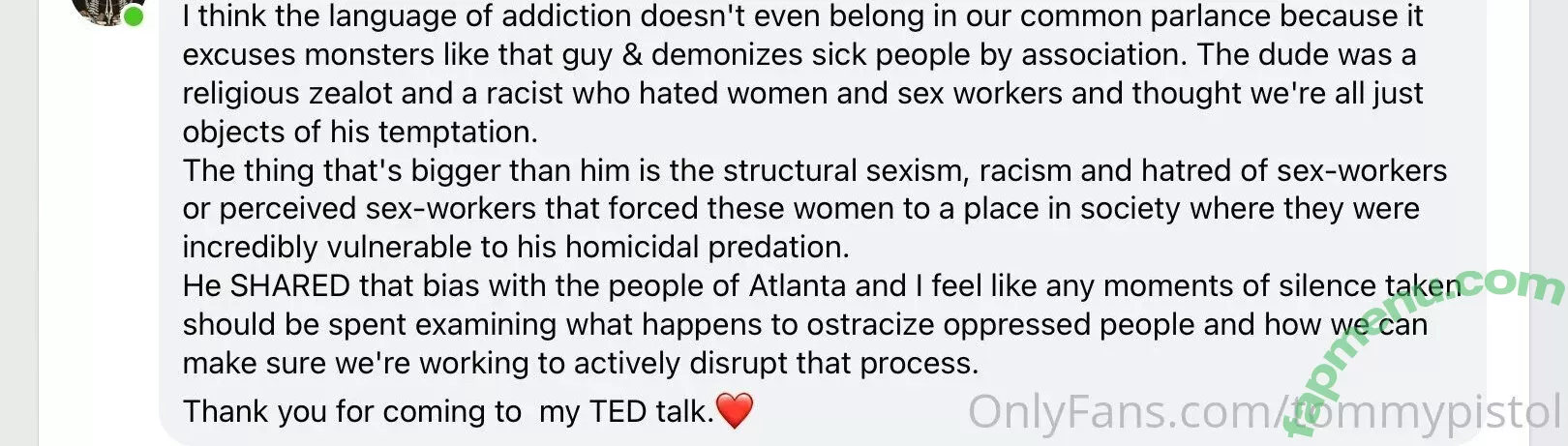The height and width of the screenshot is (446, 1568).
Task: Click the capitalized word "SHARED"
Action: coord(289,286)
